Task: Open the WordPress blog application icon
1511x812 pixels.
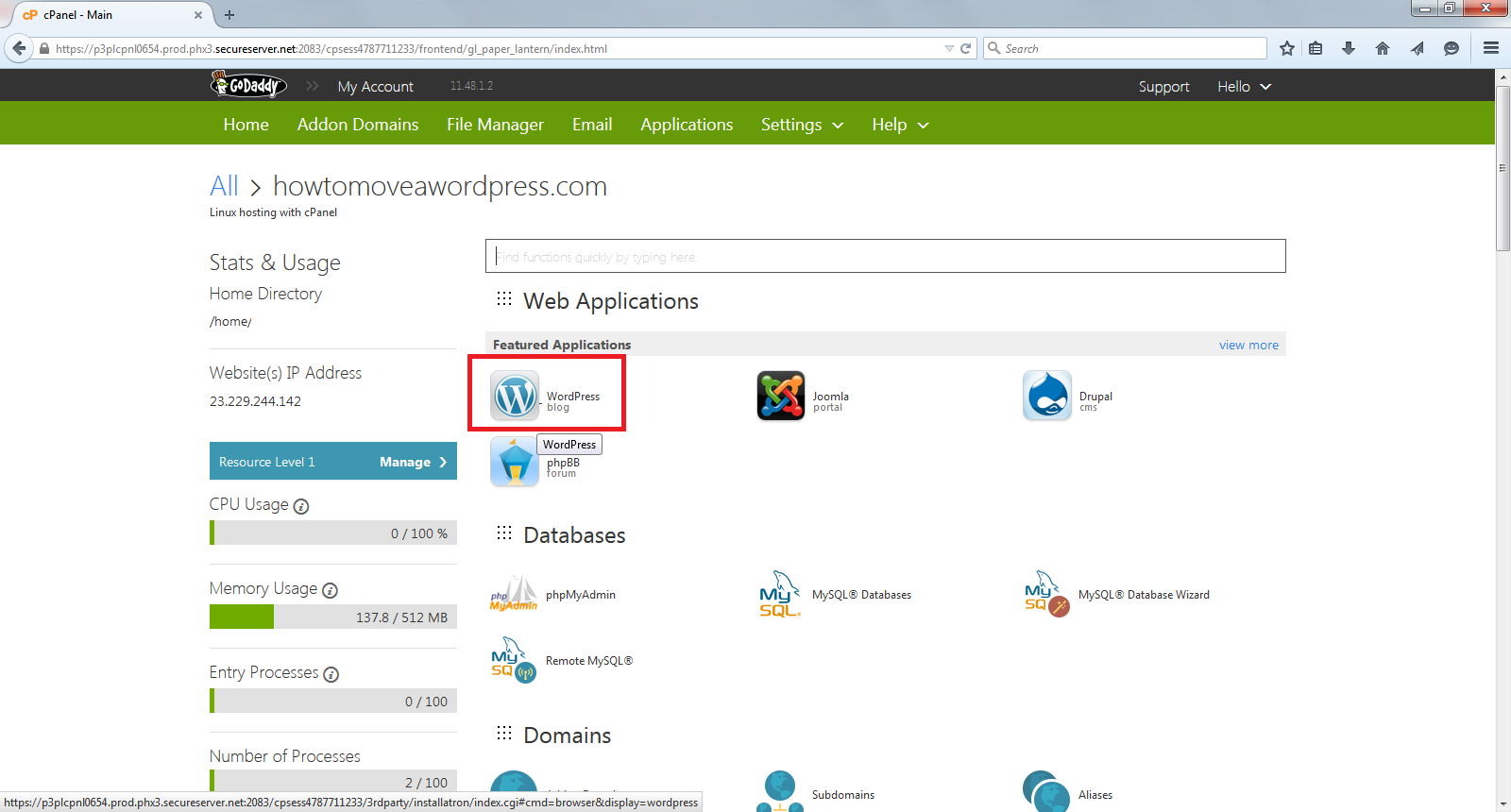Action: pos(515,396)
